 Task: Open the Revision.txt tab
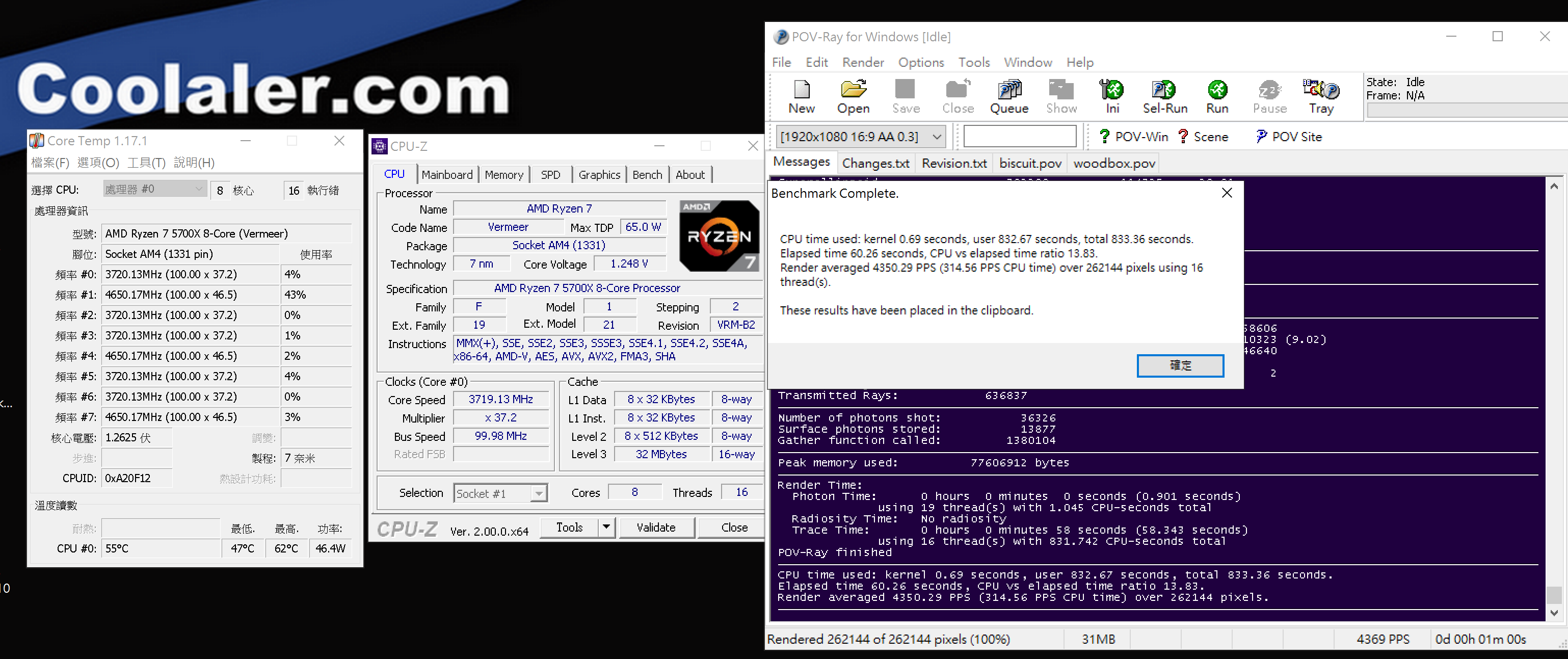(x=954, y=163)
